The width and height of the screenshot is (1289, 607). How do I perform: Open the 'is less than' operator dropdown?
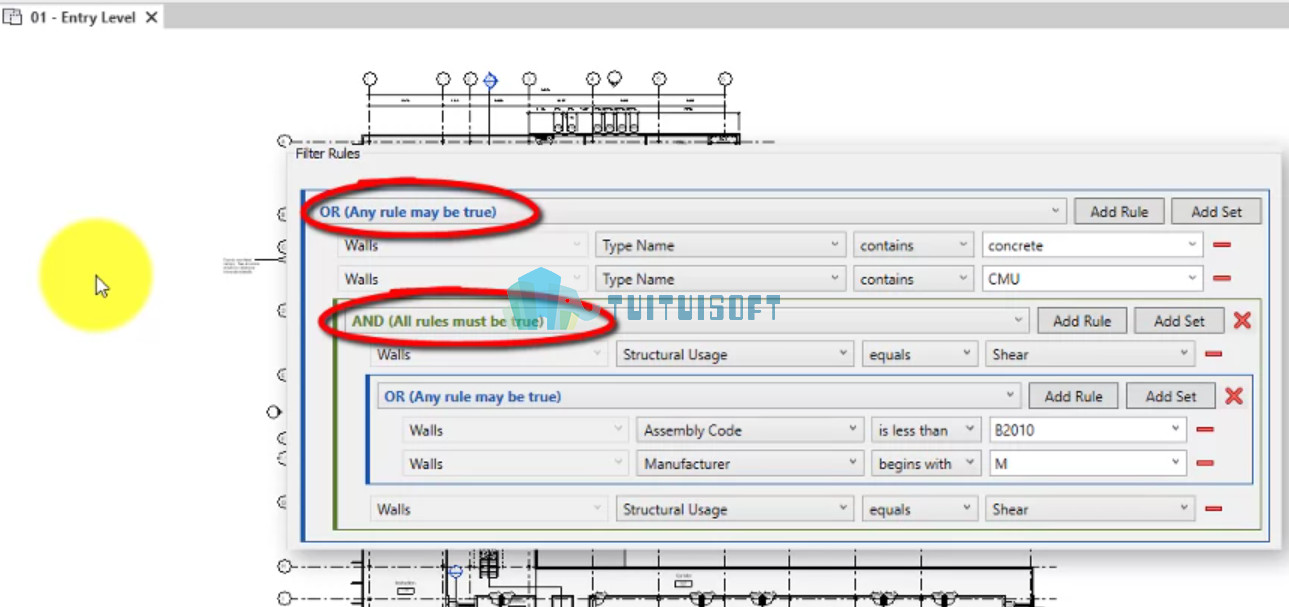click(925, 430)
